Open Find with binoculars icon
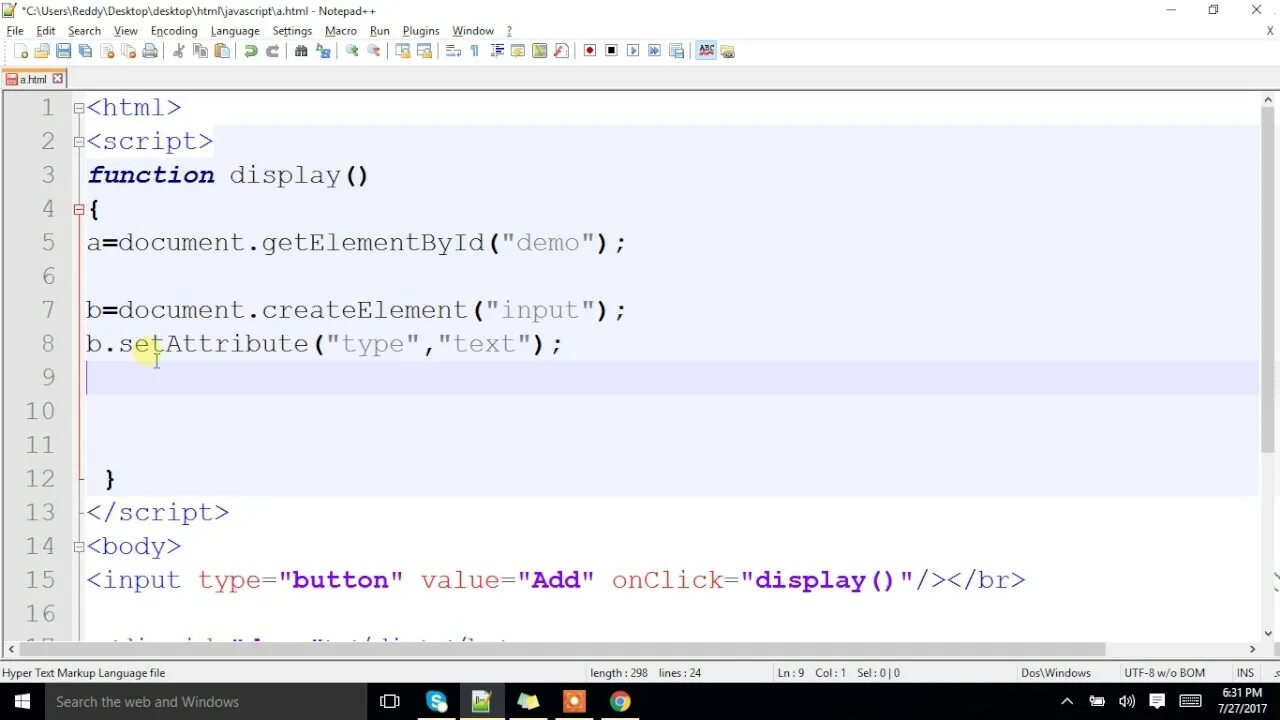The width and height of the screenshot is (1280, 720). pos(301,51)
